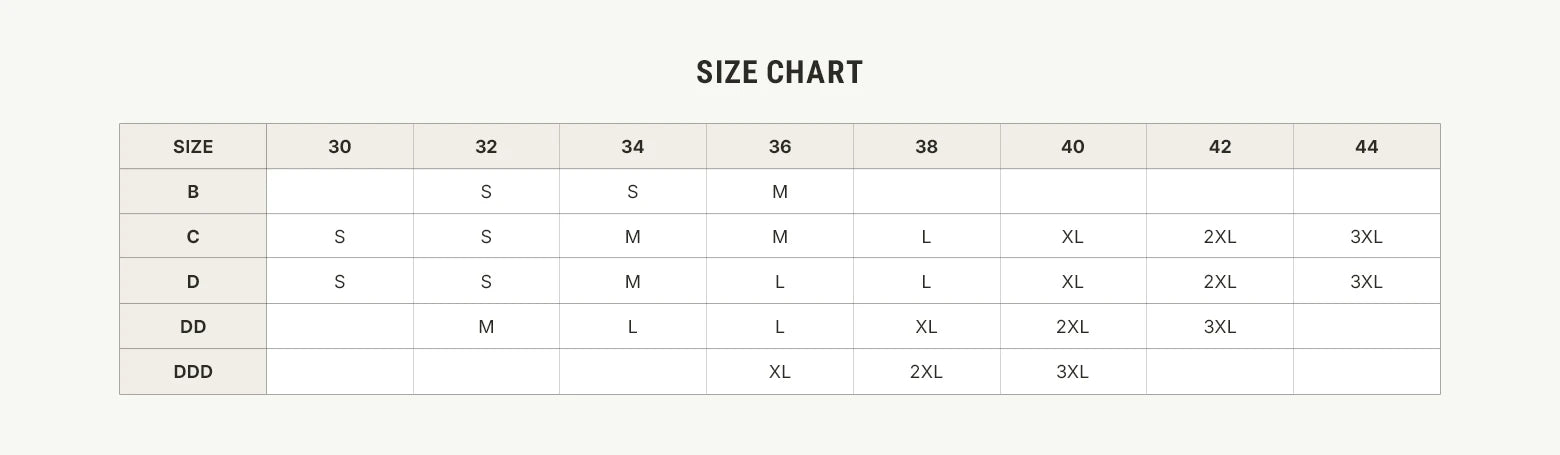This screenshot has height=455, width=1560.
Task: Click the band size 30 column header
Action: (340, 146)
